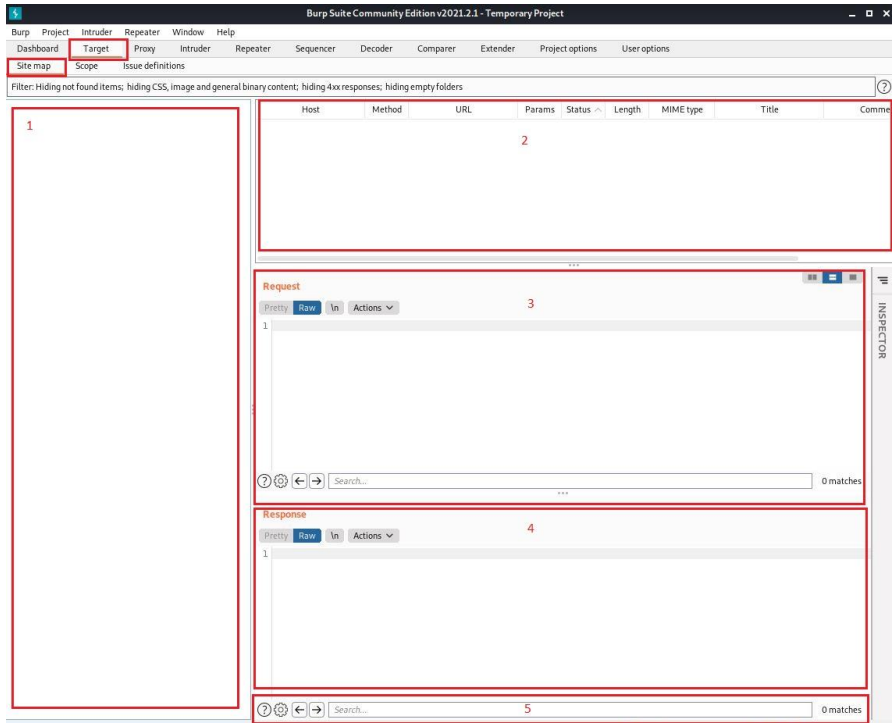
Task: Switch to the Extender tab
Action: pyautogui.click(x=497, y=49)
